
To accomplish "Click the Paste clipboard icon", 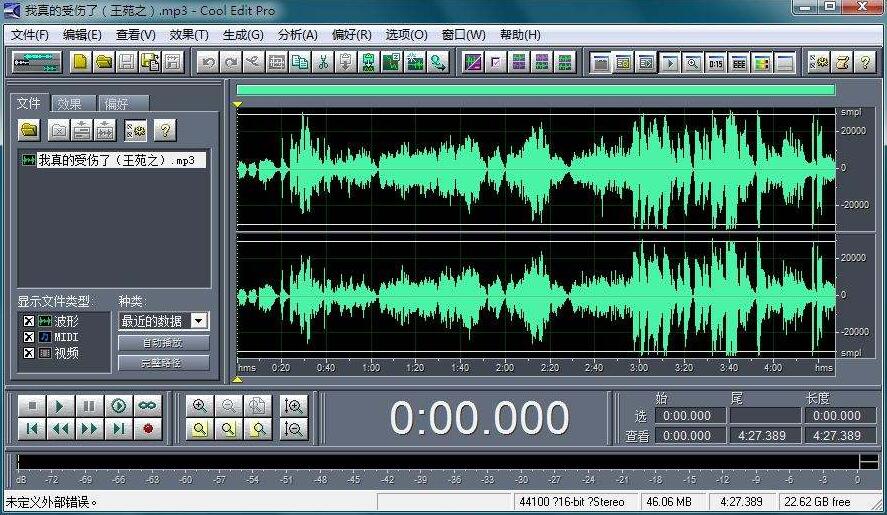I will coord(346,62).
